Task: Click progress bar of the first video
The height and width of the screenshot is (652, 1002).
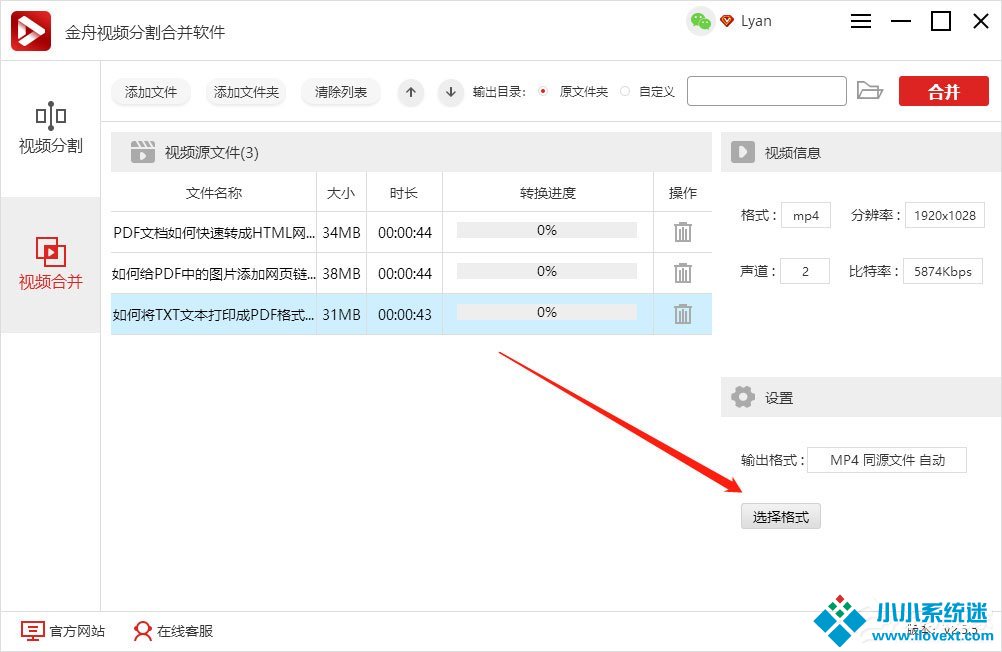Action: coord(546,231)
